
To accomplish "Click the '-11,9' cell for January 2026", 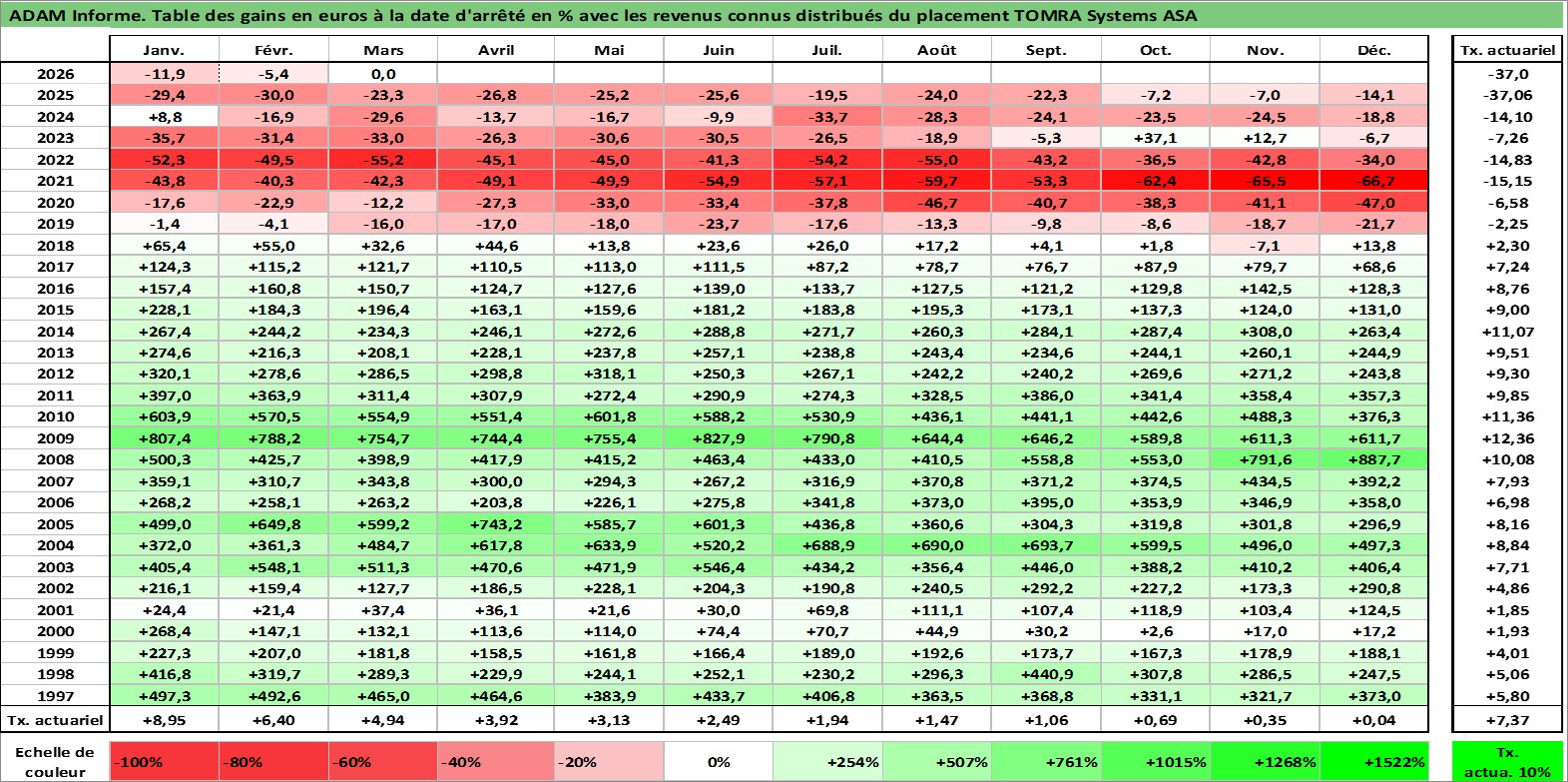I will coord(165,74).
